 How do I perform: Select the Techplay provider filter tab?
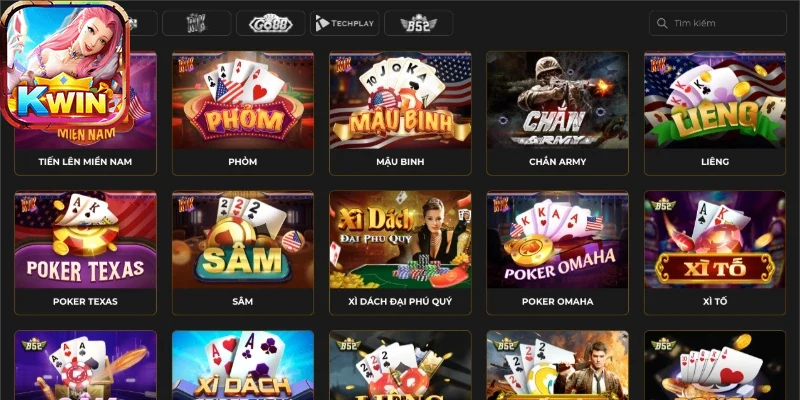pos(344,23)
